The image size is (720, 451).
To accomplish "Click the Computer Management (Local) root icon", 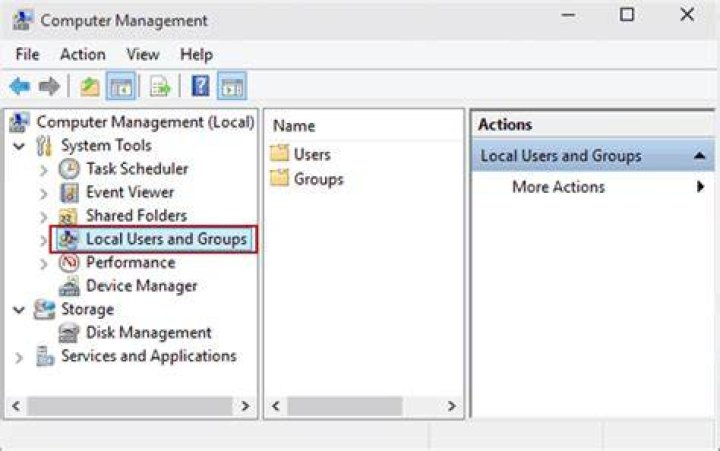I will [x=19, y=122].
